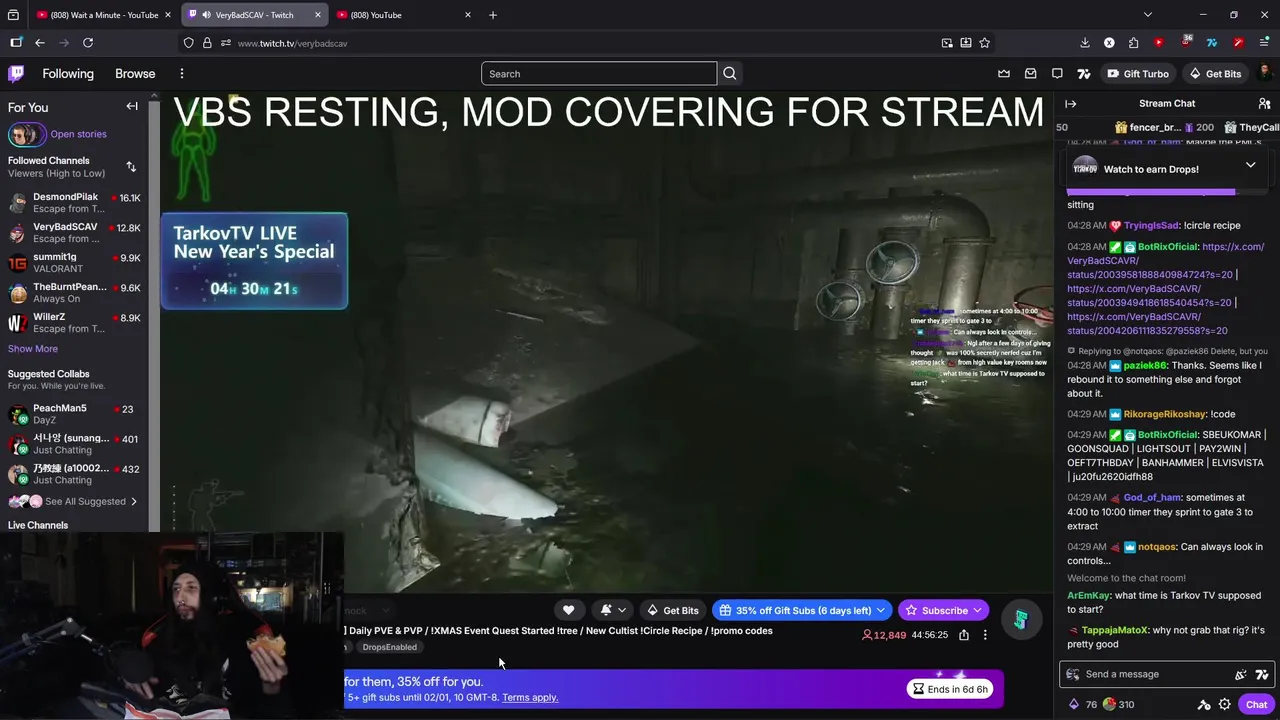
Task: Click the search magnifier button
Action: [730, 73]
